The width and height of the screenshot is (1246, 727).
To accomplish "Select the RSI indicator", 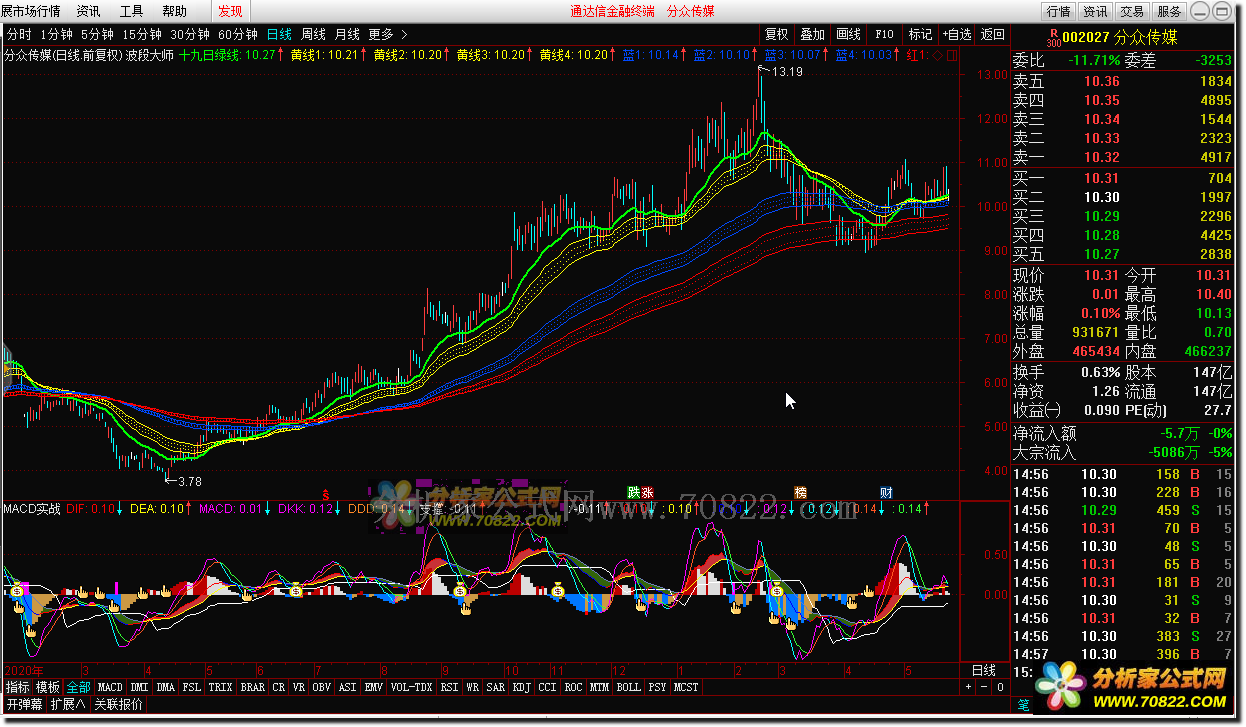I will pos(449,687).
